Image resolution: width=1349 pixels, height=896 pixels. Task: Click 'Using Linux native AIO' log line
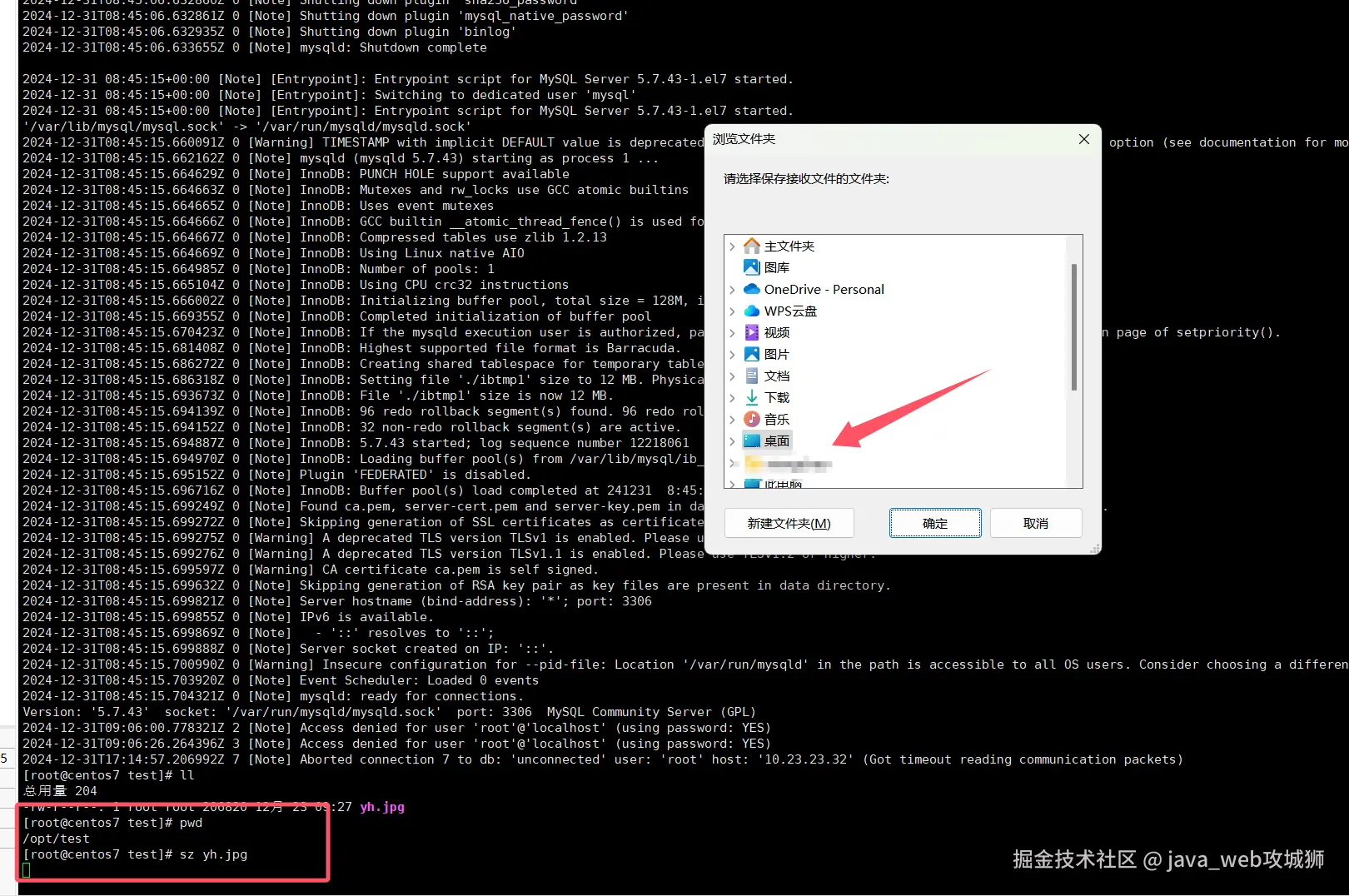coord(274,253)
